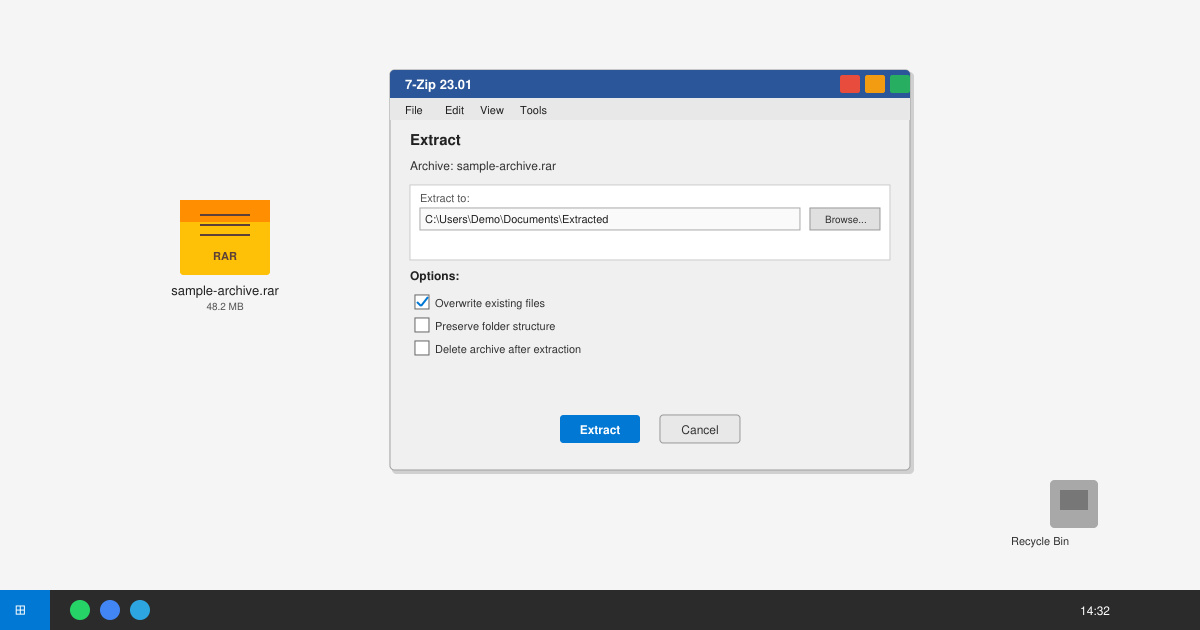The height and width of the screenshot is (630, 1200).
Task: Click the 'Extract' dialog heading
Action: coord(435,140)
